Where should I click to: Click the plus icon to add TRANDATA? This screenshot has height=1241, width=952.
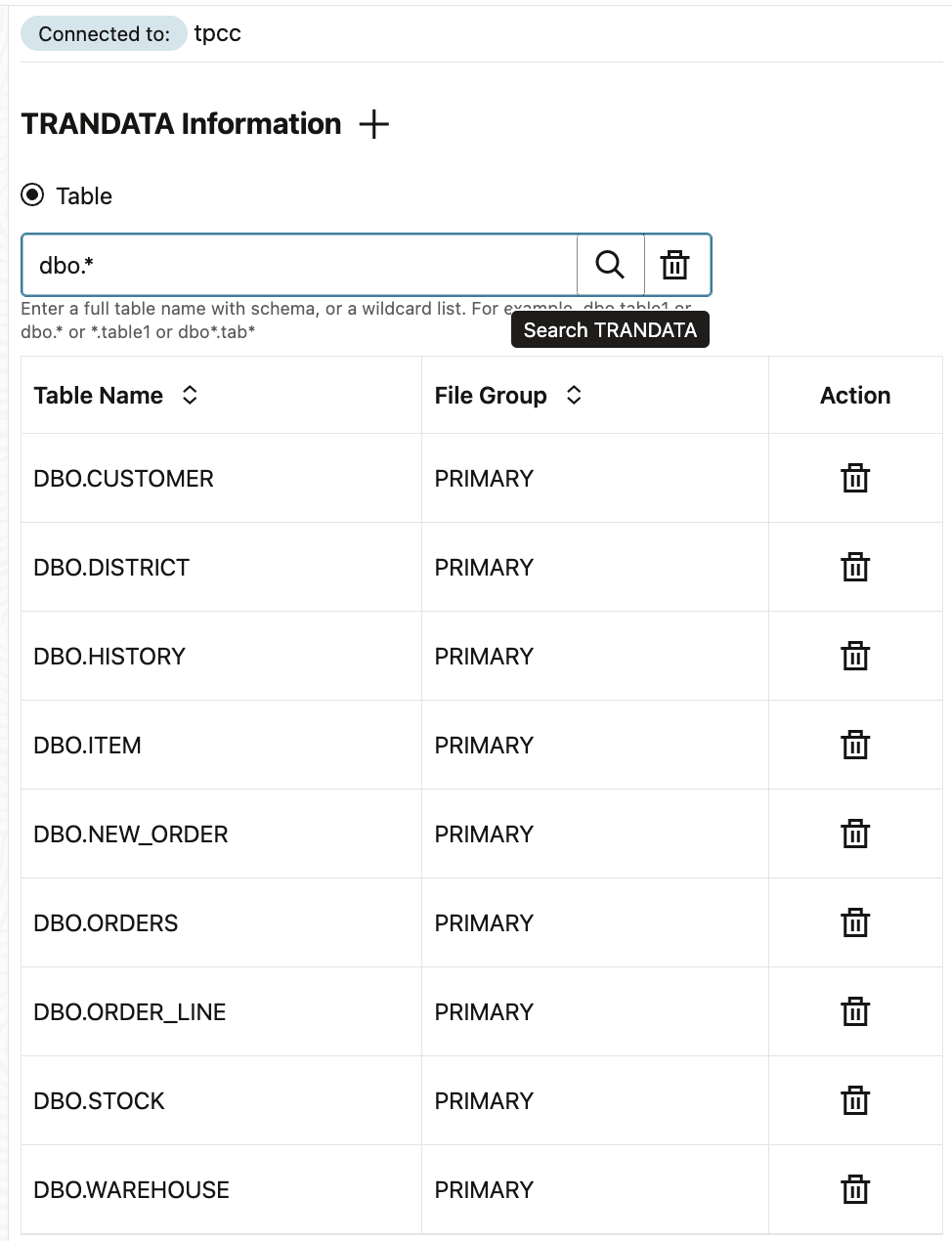[373, 125]
